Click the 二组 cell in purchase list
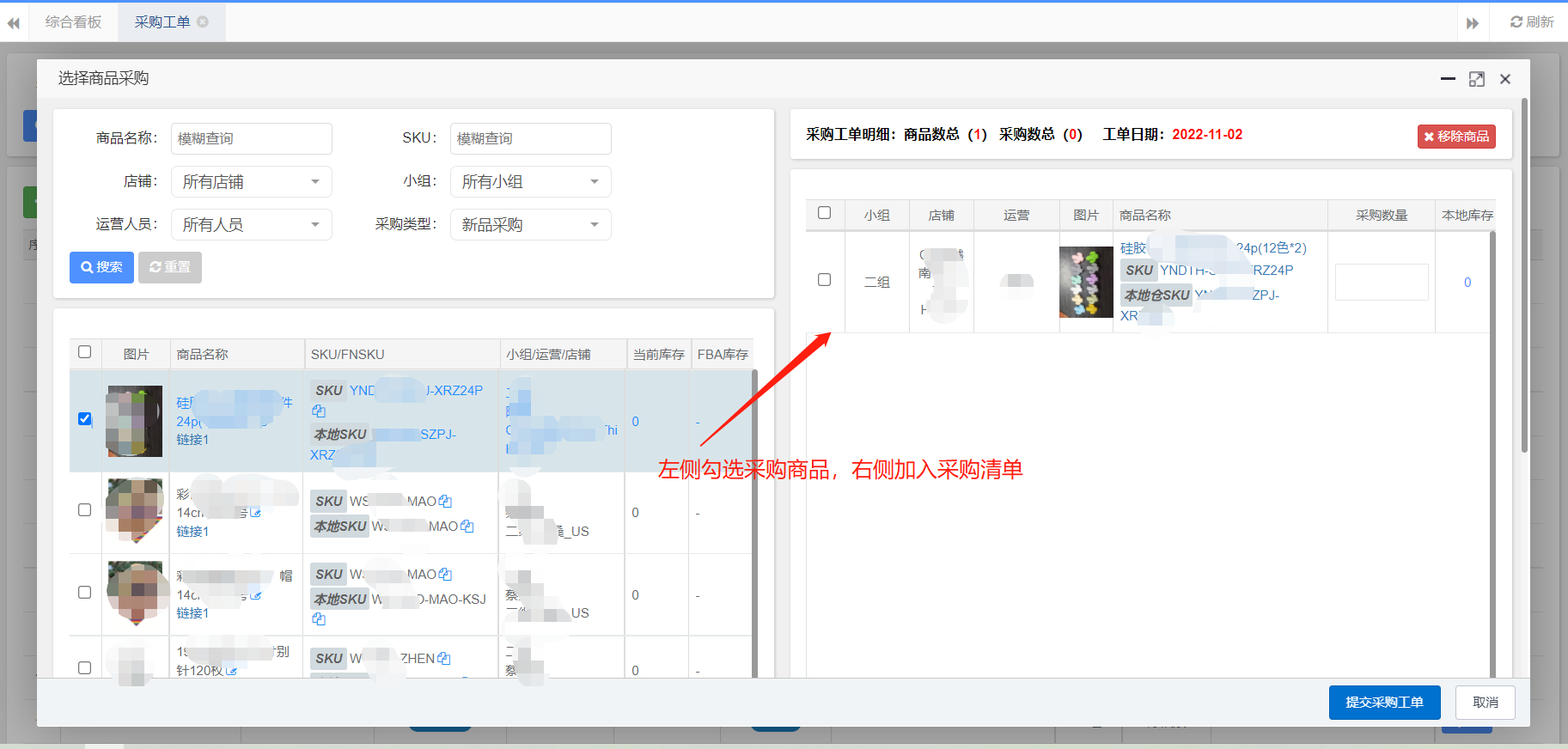Image resolution: width=1568 pixels, height=749 pixels. [x=877, y=283]
